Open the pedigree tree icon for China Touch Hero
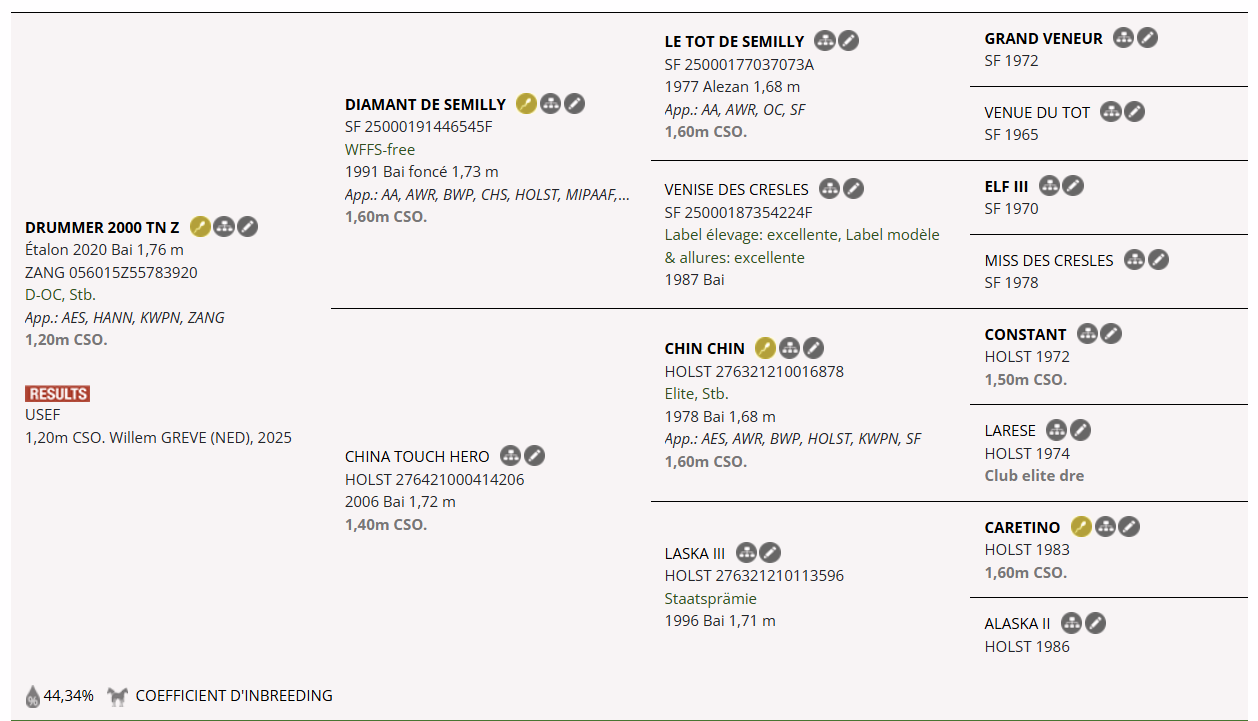This screenshot has height=721, width=1258. (510, 456)
